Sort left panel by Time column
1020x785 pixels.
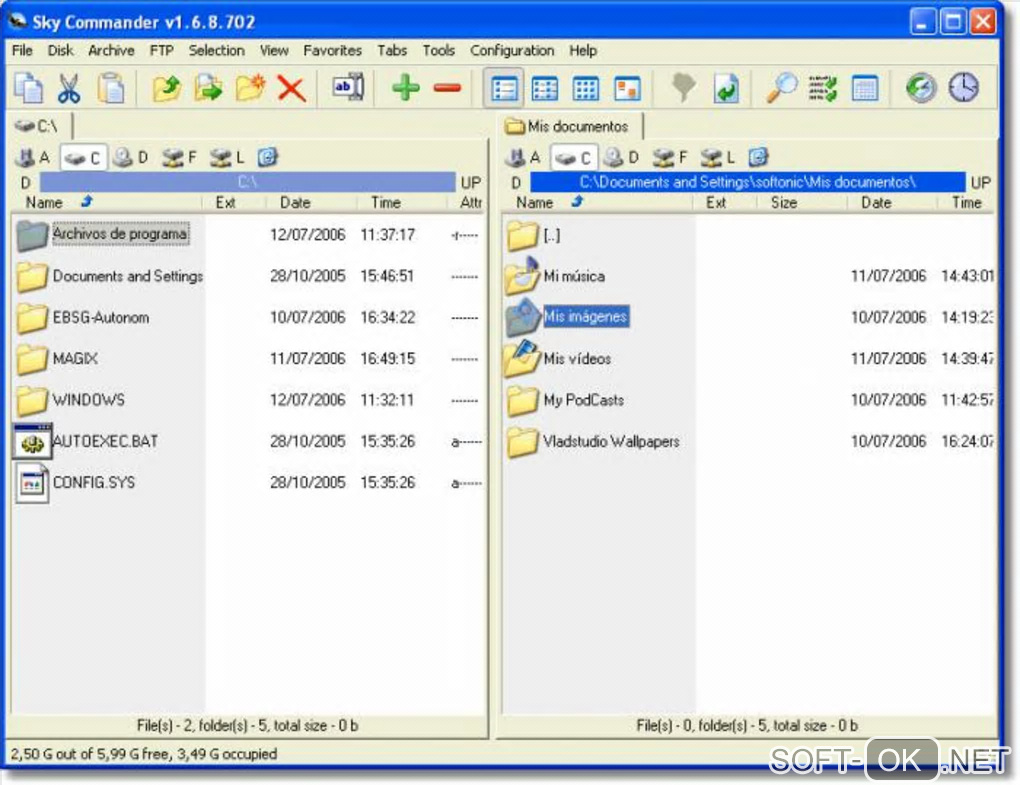coord(401,203)
